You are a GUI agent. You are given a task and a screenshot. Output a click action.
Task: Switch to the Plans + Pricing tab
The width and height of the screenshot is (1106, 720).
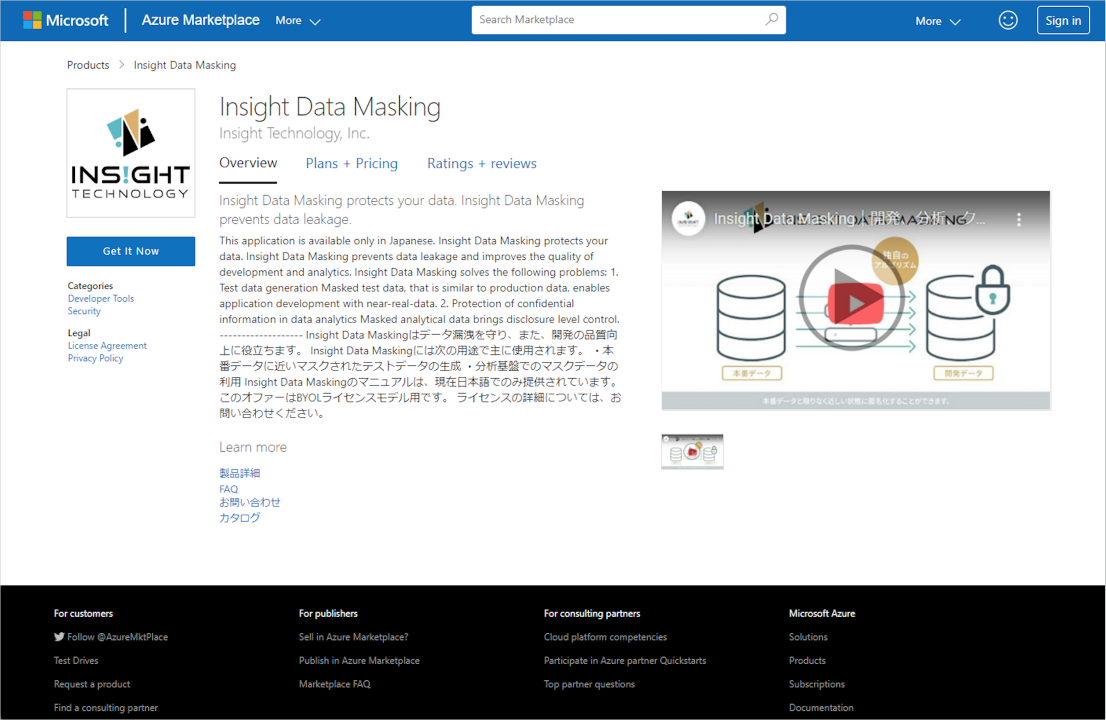(351, 164)
